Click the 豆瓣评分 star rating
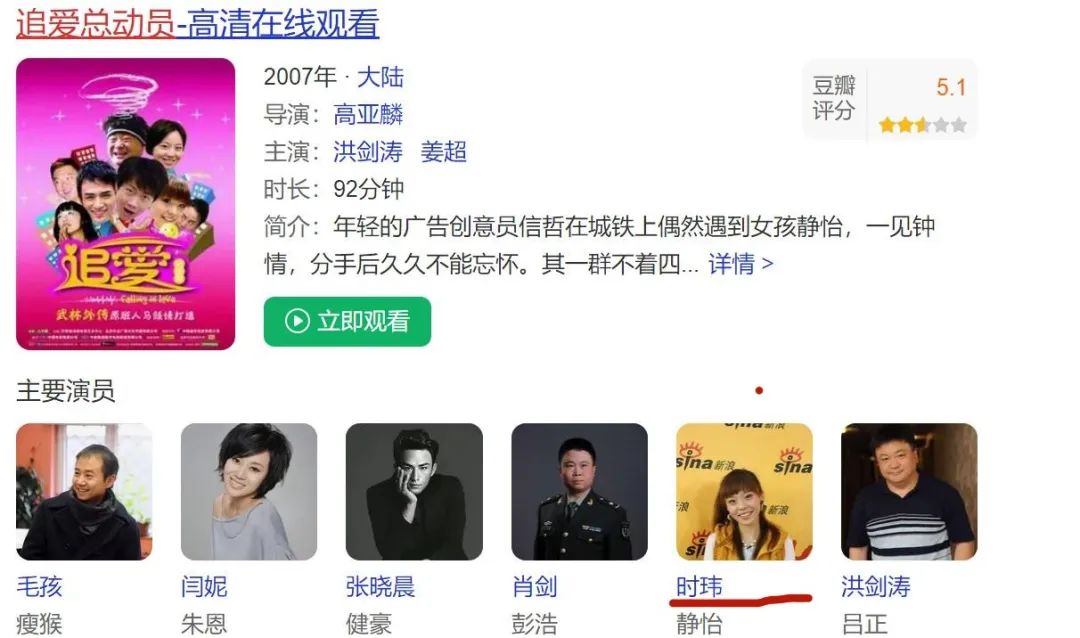The image size is (1080, 638). tap(922, 125)
